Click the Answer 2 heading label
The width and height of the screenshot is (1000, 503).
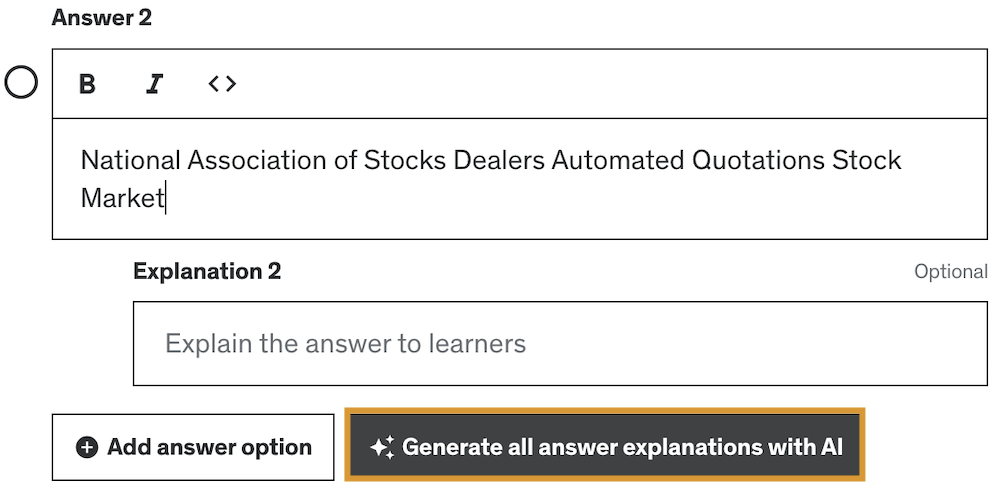click(102, 17)
